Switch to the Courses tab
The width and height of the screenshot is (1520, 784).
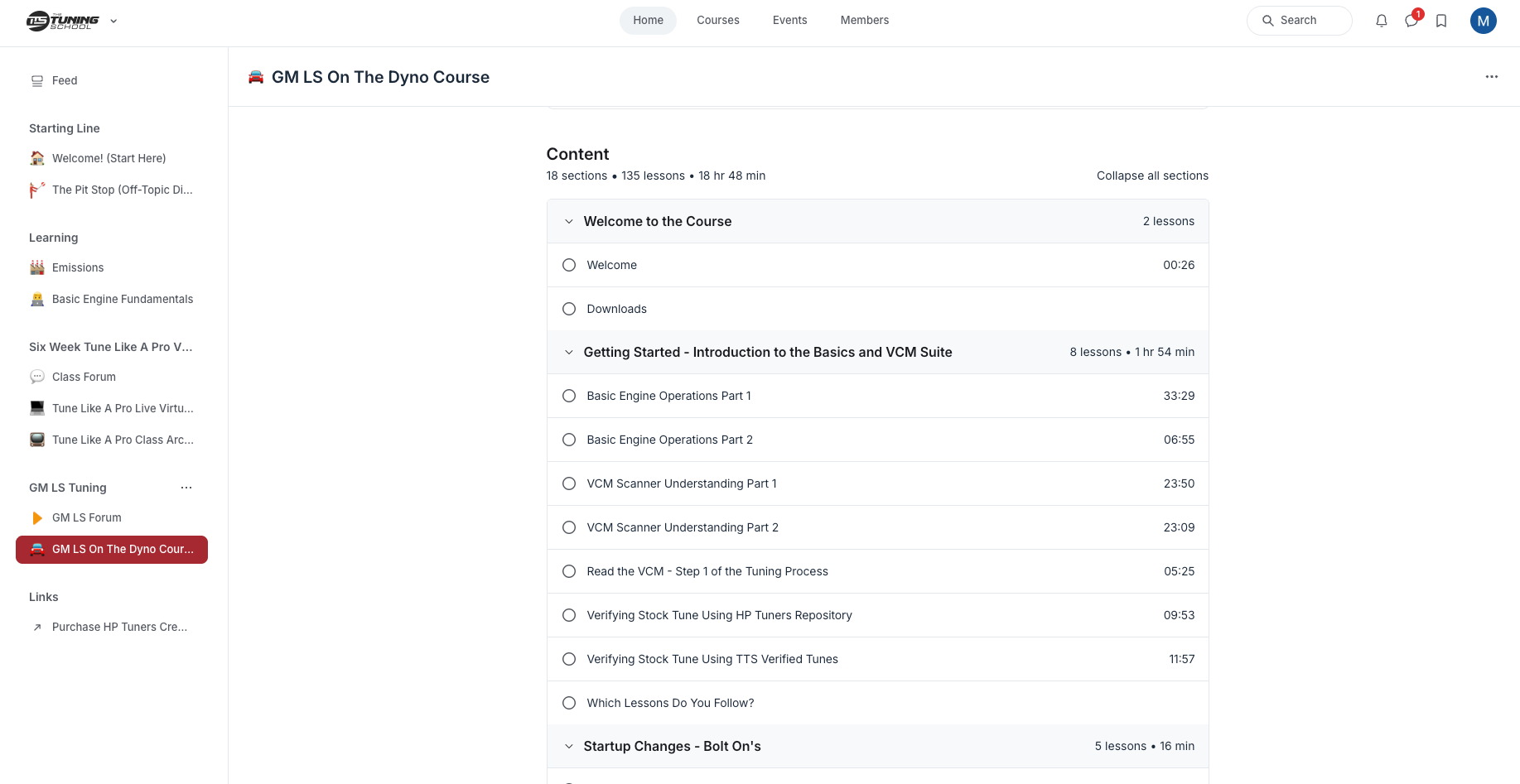coord(717,21)
